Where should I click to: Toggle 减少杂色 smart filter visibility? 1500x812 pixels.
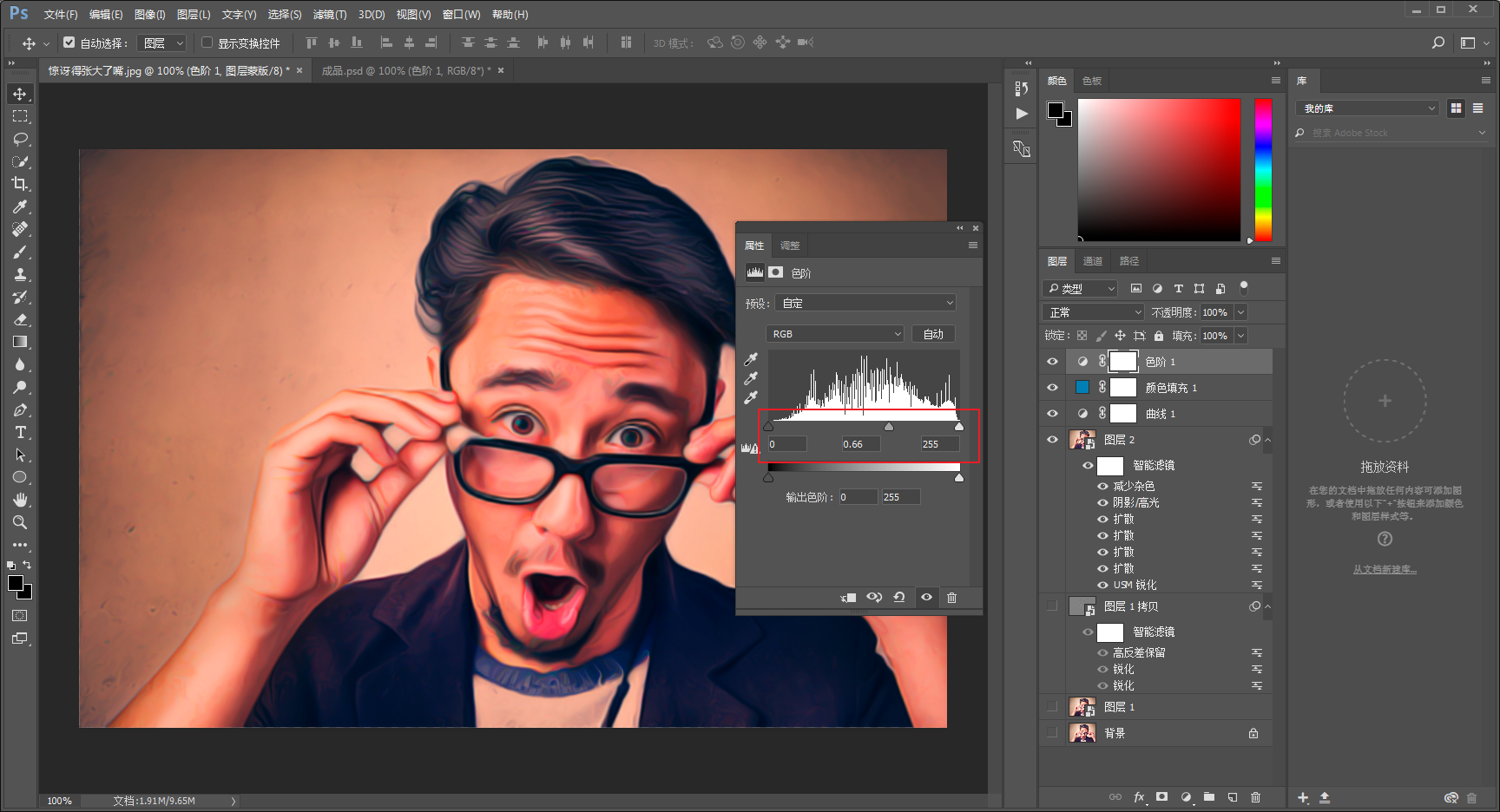[1102, 487]
